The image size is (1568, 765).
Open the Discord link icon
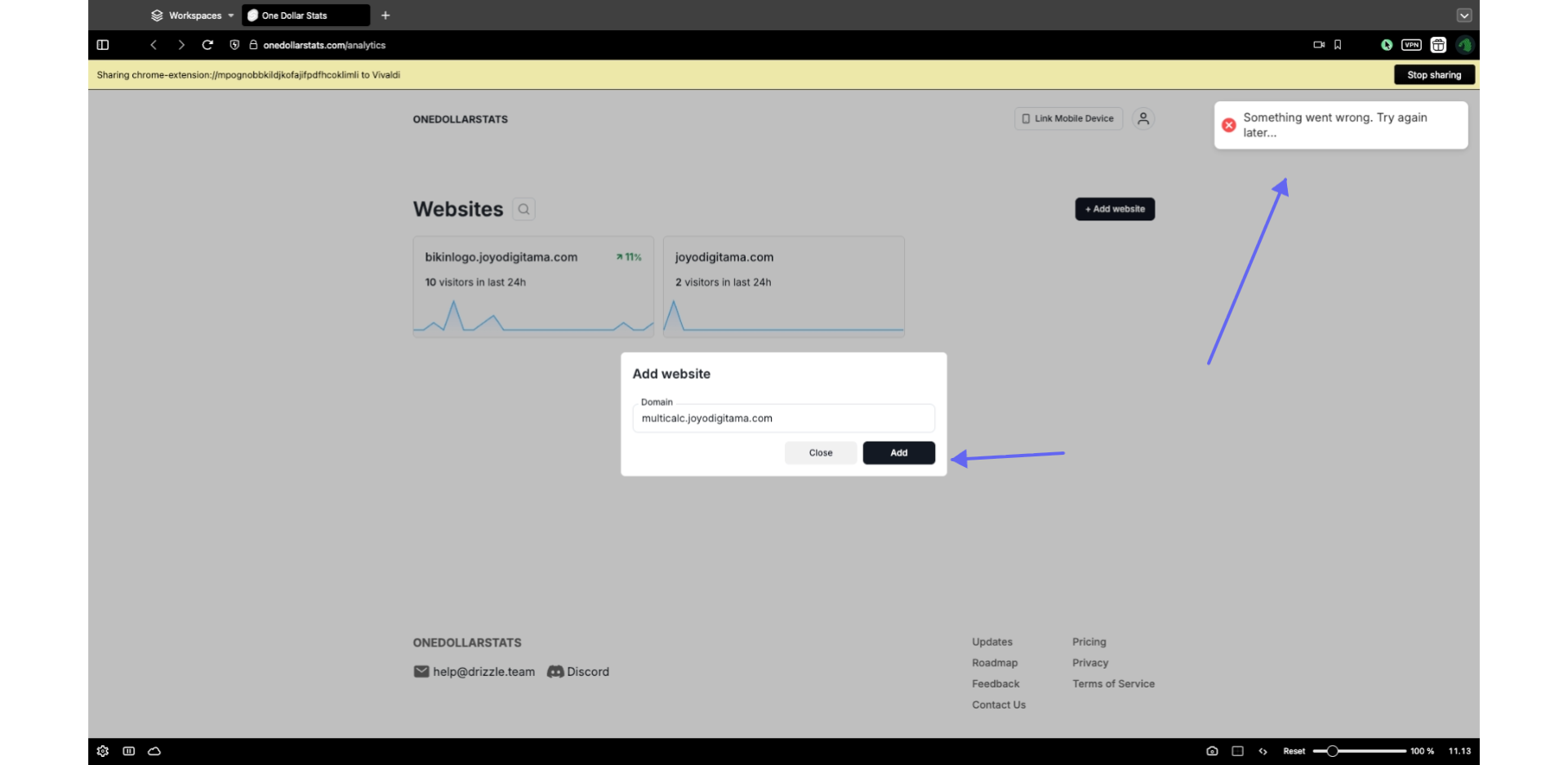coord(555,672)
